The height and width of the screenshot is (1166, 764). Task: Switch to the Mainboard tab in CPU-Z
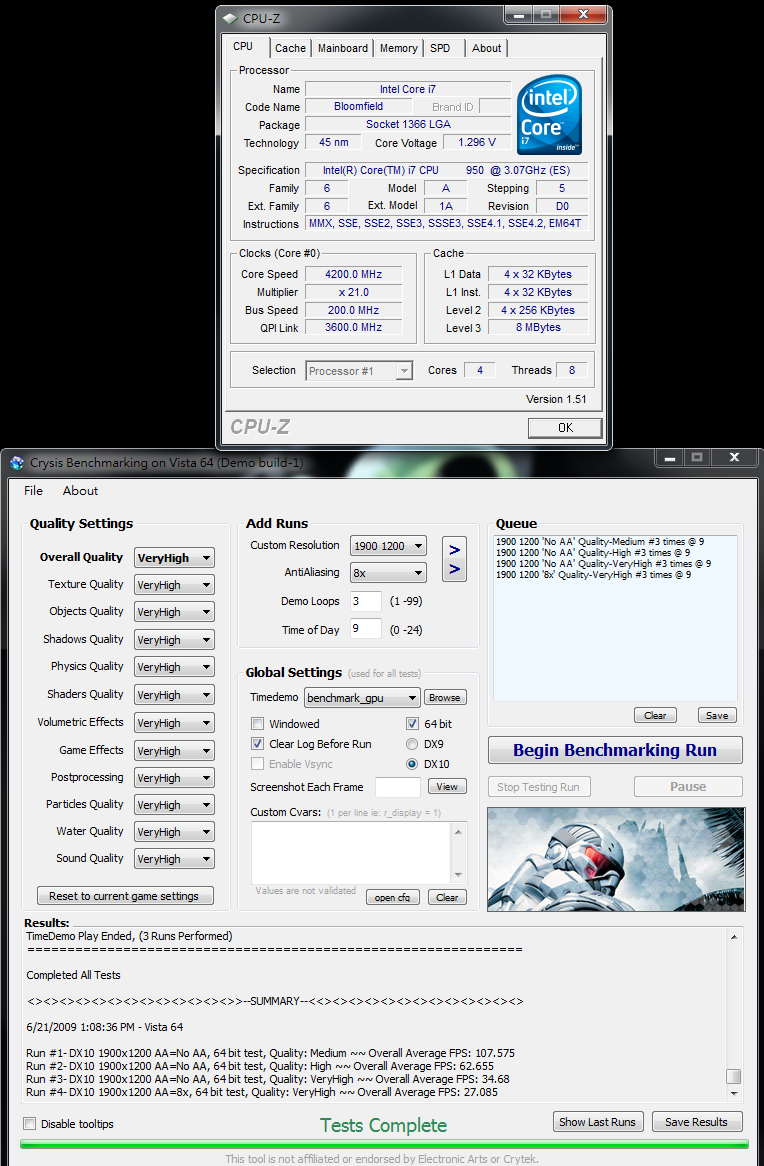[x=343, y=48]
